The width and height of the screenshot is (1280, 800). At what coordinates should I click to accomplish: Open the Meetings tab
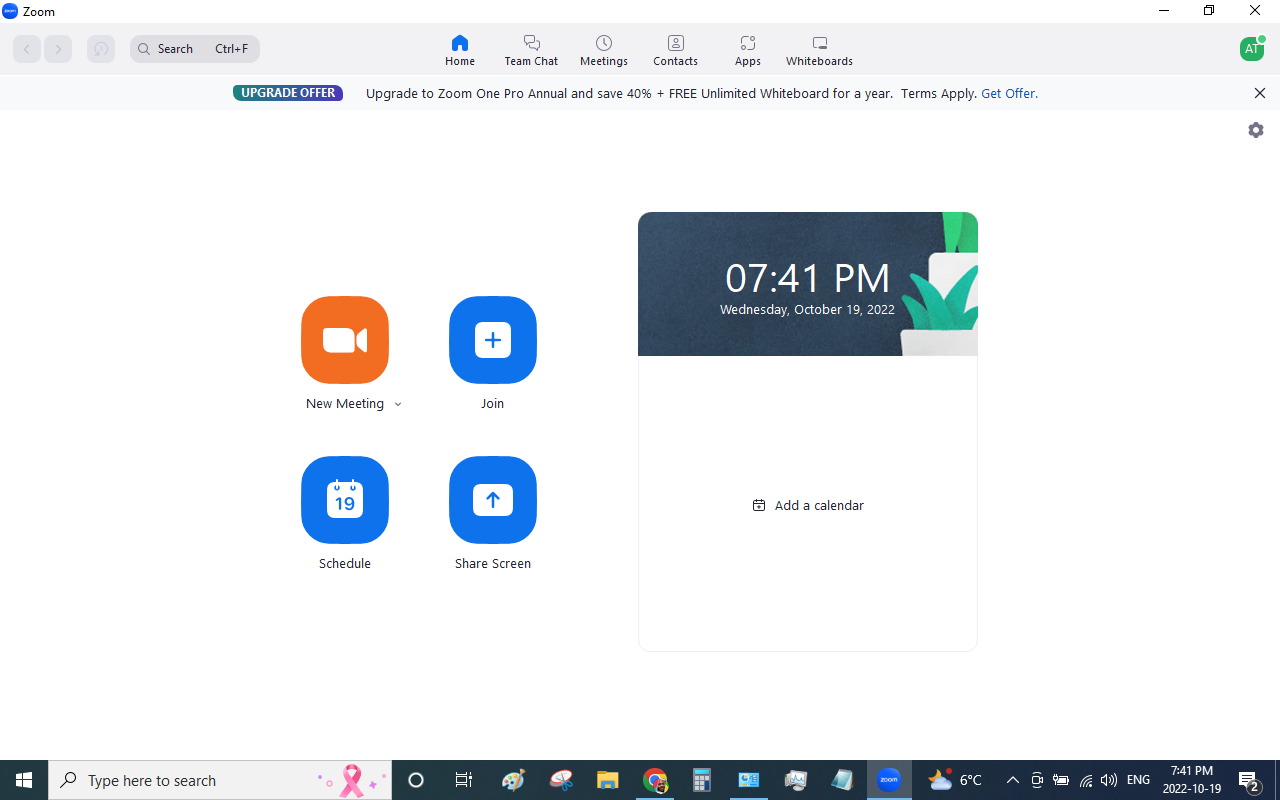click(604, 50)
